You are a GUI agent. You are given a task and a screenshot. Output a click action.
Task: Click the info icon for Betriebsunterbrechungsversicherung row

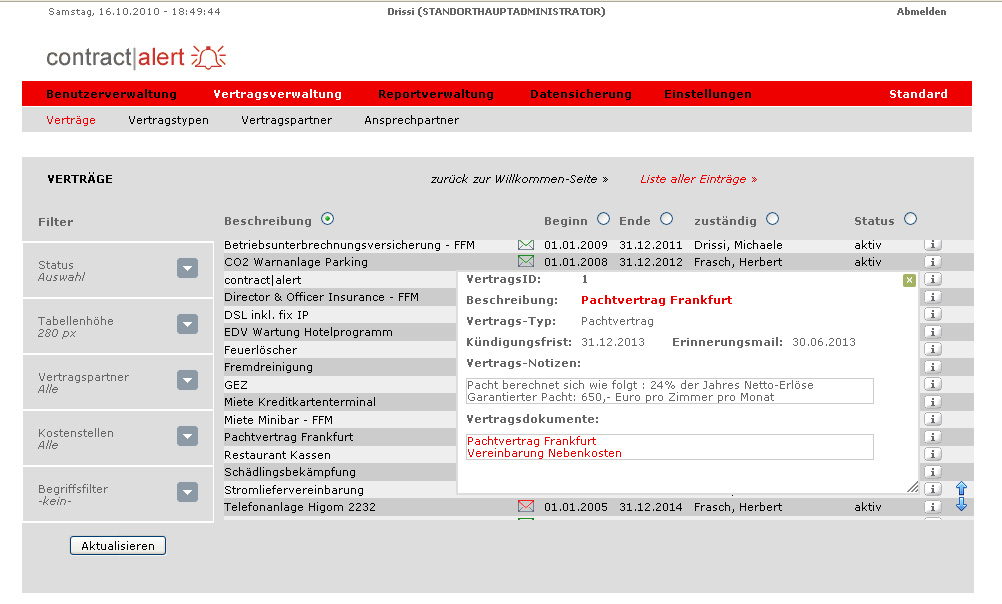932,245
